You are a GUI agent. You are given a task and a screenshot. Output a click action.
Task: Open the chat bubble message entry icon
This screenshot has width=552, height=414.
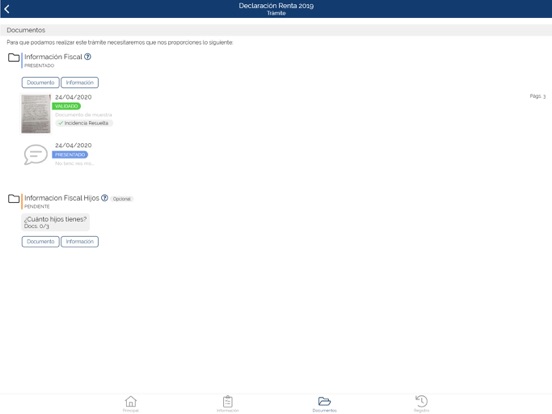click(36, 154)
